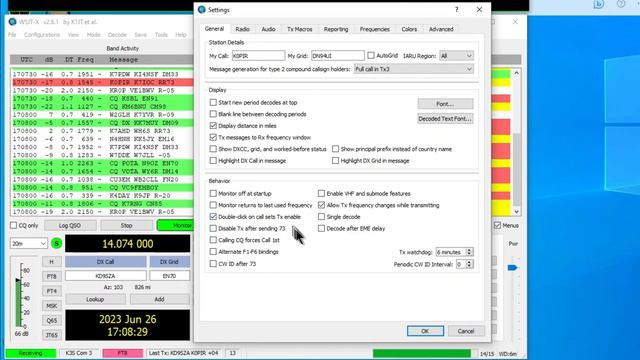Click the Stop button in WSJT-X
The height and width of the screenshot is (360, 640).
pos(127,225)
